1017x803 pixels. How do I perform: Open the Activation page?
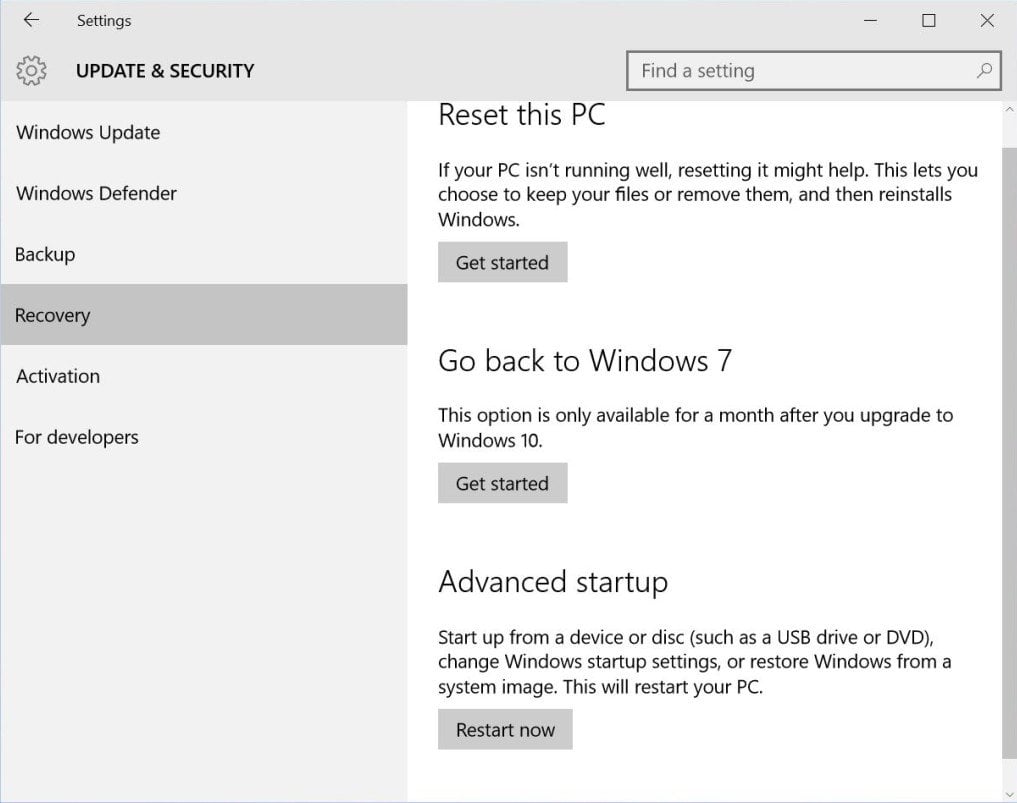click(x=58, y=377)
